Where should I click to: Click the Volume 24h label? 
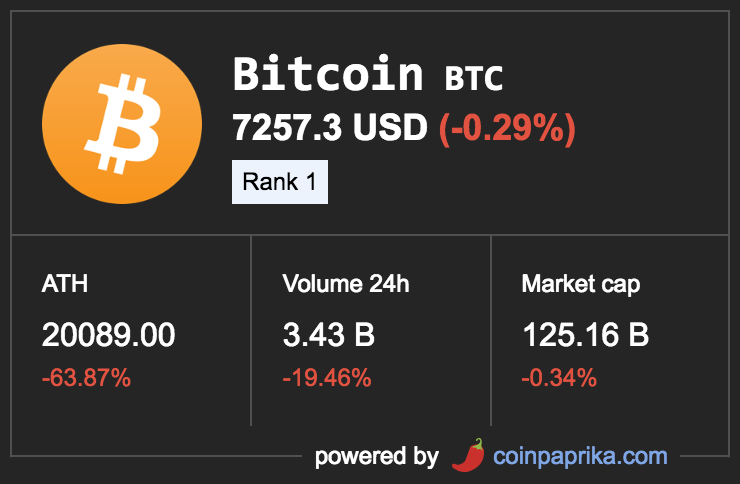click(x=346, y=284)
